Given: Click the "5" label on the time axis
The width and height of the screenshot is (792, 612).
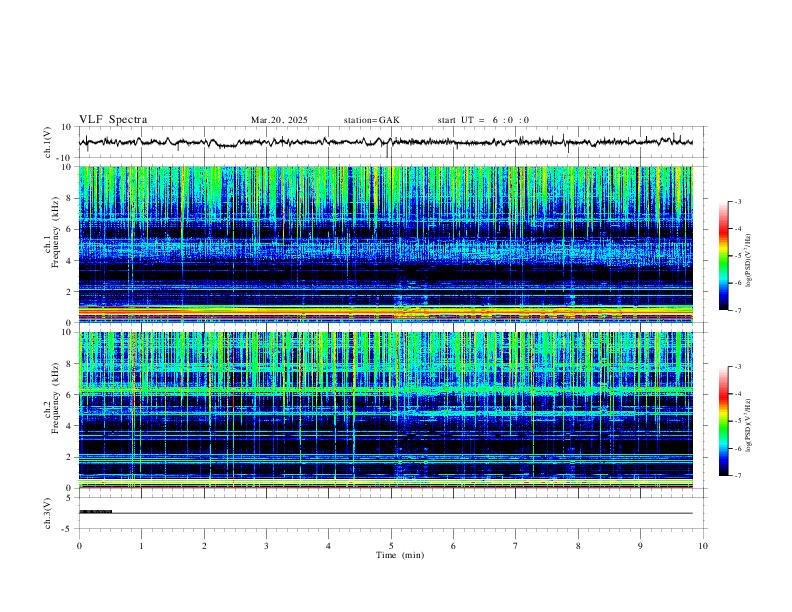Looking at the screenshot, I should click(x=391, y=546).
